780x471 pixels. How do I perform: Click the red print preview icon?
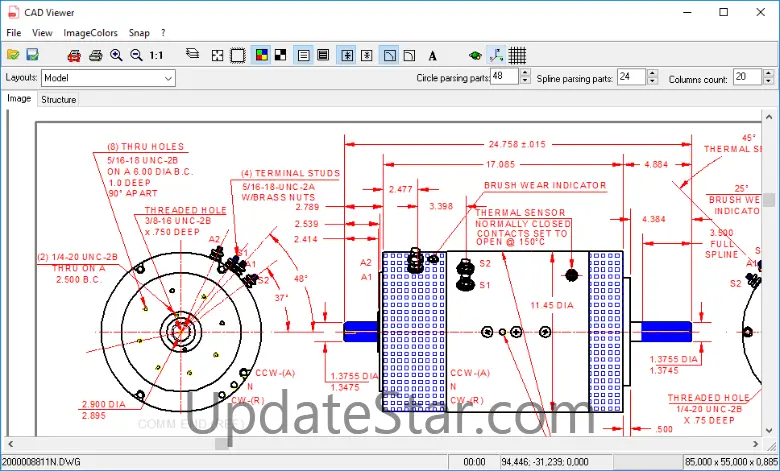tap(75, 55)
